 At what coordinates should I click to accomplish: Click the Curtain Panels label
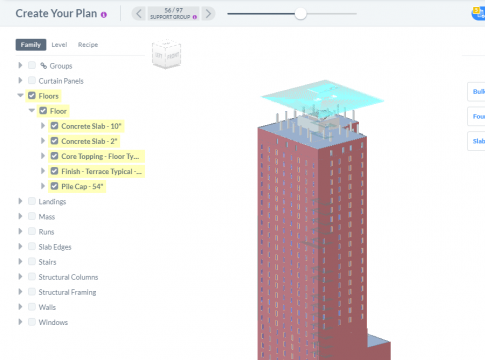coord(61,81)
